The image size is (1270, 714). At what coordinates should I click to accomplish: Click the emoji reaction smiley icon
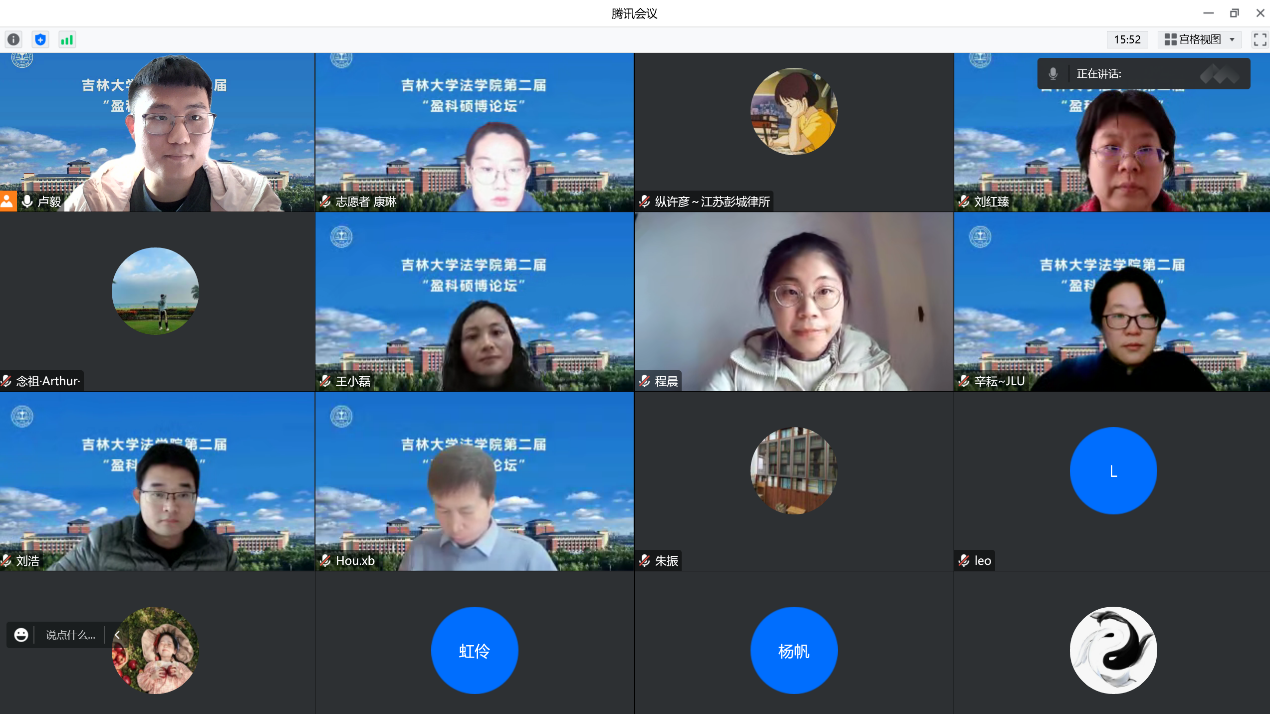21,635
